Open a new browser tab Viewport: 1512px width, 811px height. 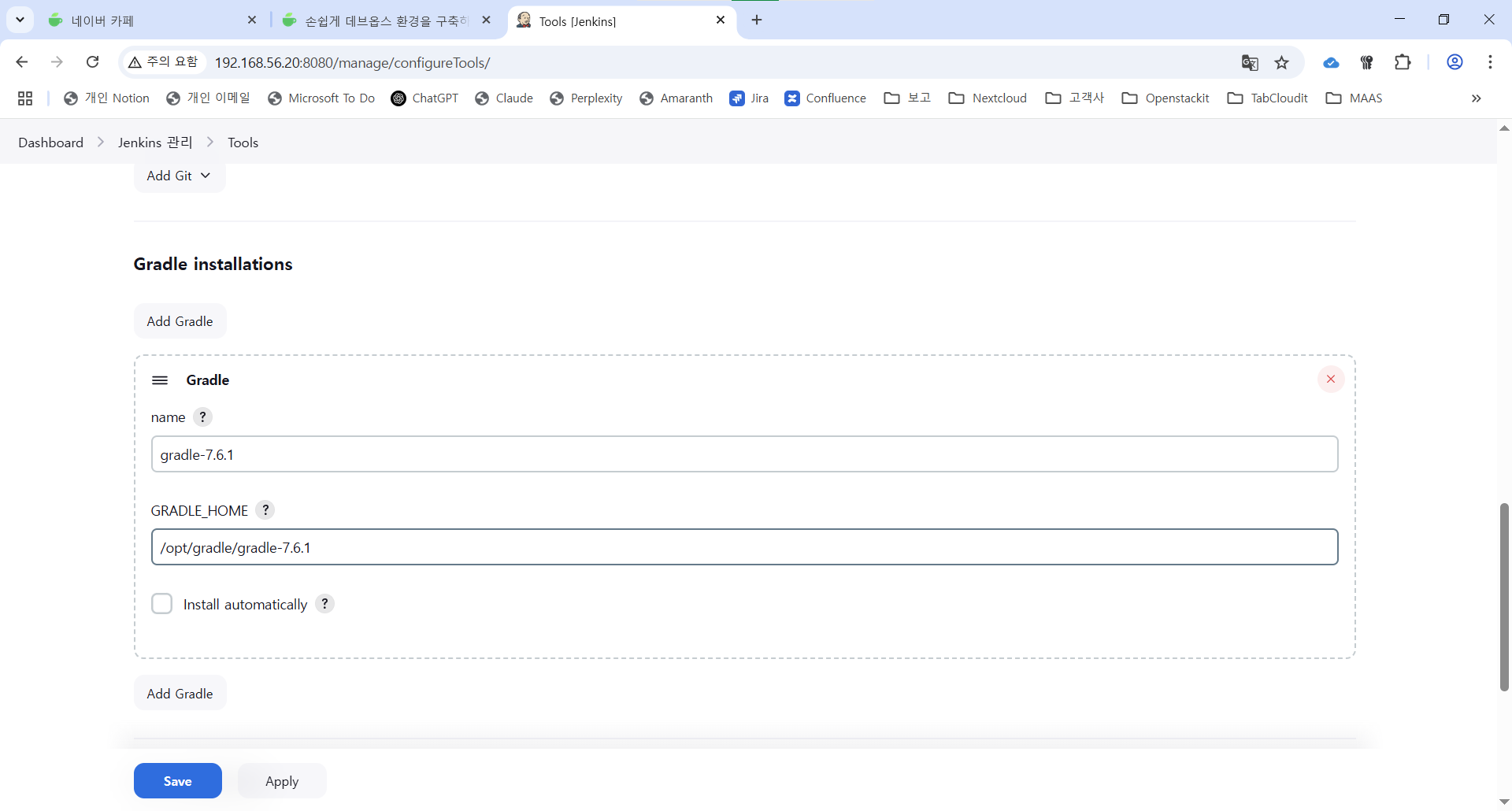[x=757, y=20]
